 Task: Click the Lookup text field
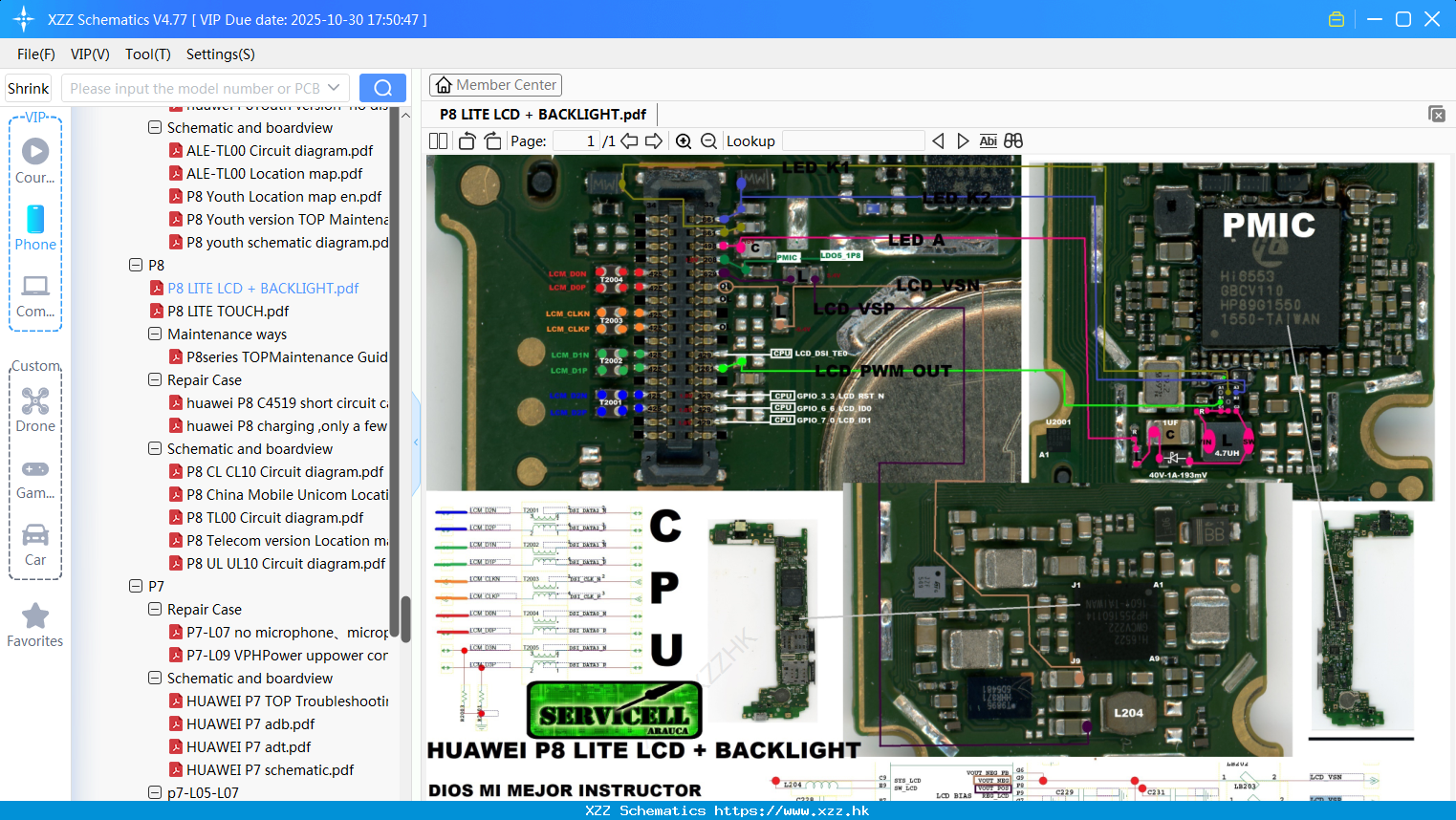854,141
